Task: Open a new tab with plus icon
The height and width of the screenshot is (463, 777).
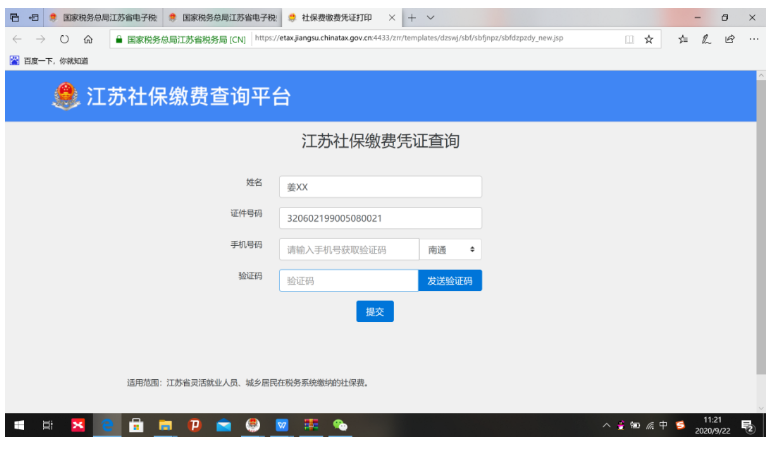Action: point(412,18)
